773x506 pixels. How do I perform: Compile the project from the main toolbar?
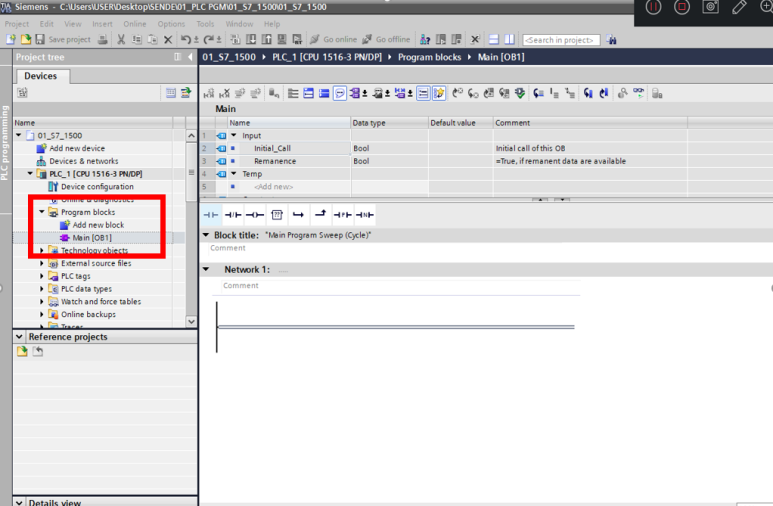click(235, 39)
